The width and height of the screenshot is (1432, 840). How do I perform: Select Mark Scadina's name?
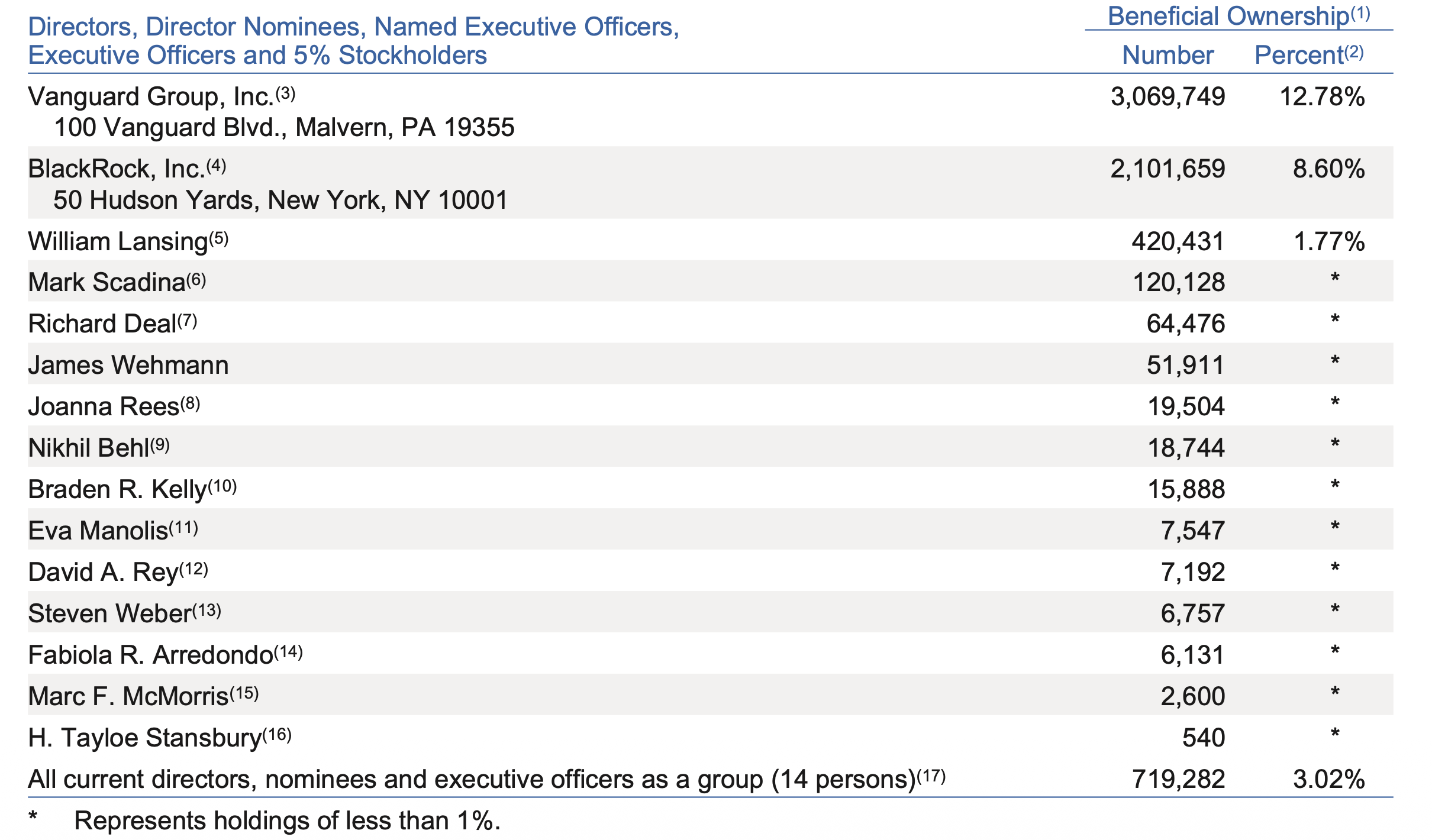107,282
